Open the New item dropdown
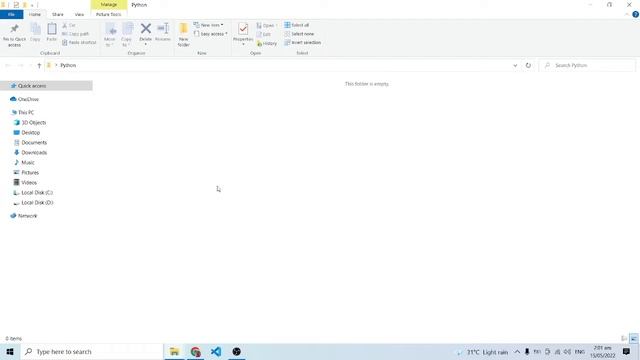Image resolution: width=640 pixels, height=360 pixels. click(209, 25)
